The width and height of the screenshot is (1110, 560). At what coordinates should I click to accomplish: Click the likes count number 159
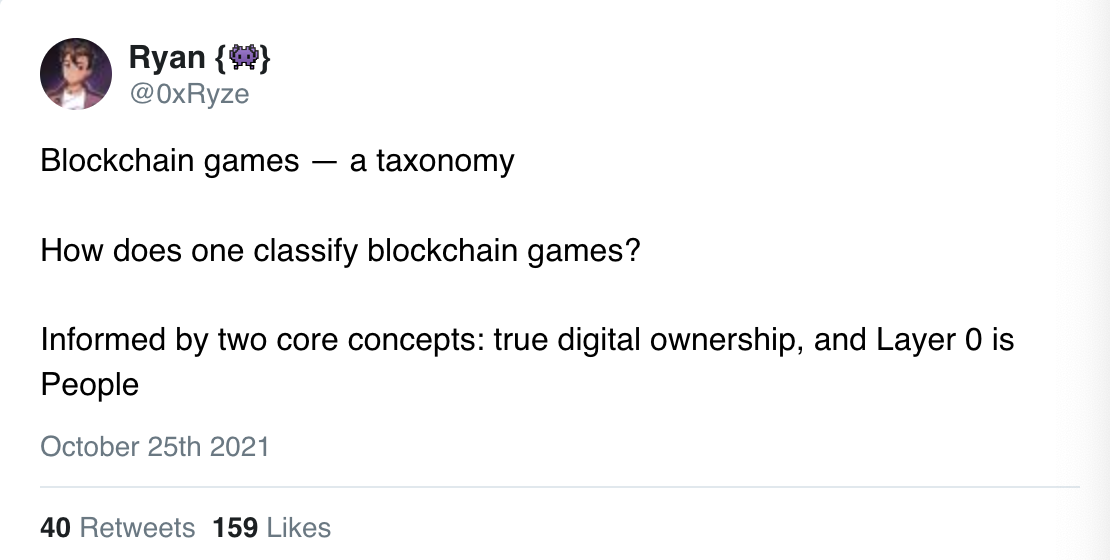pos(236,527)
